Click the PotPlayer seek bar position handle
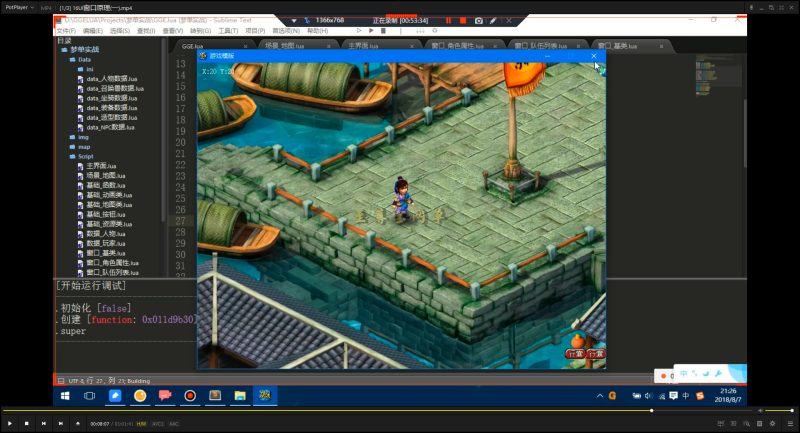Viewport: 800px width, 433px height. click(x=652, y=411)
